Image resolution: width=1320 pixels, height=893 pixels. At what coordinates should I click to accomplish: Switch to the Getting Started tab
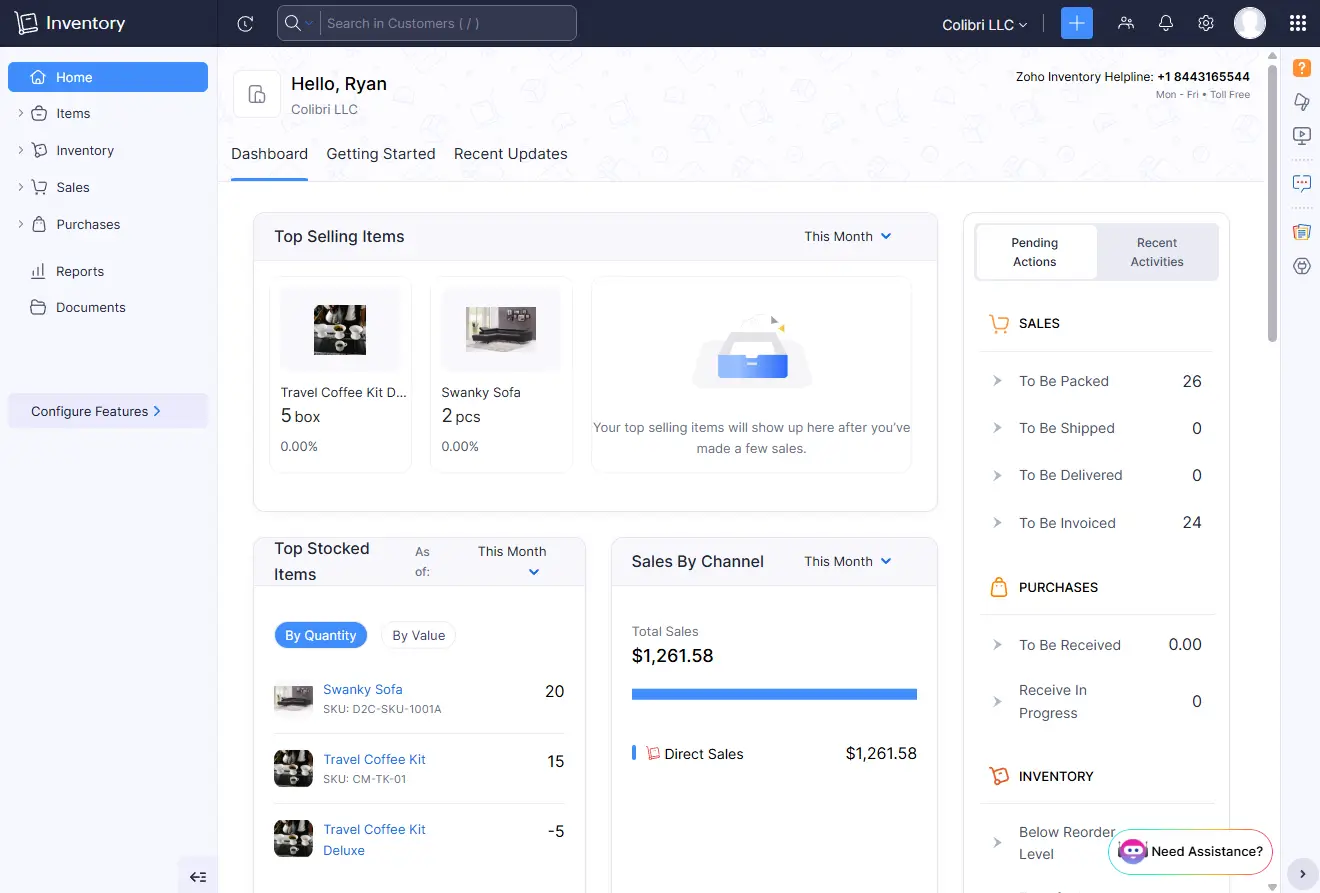[380, 153]
